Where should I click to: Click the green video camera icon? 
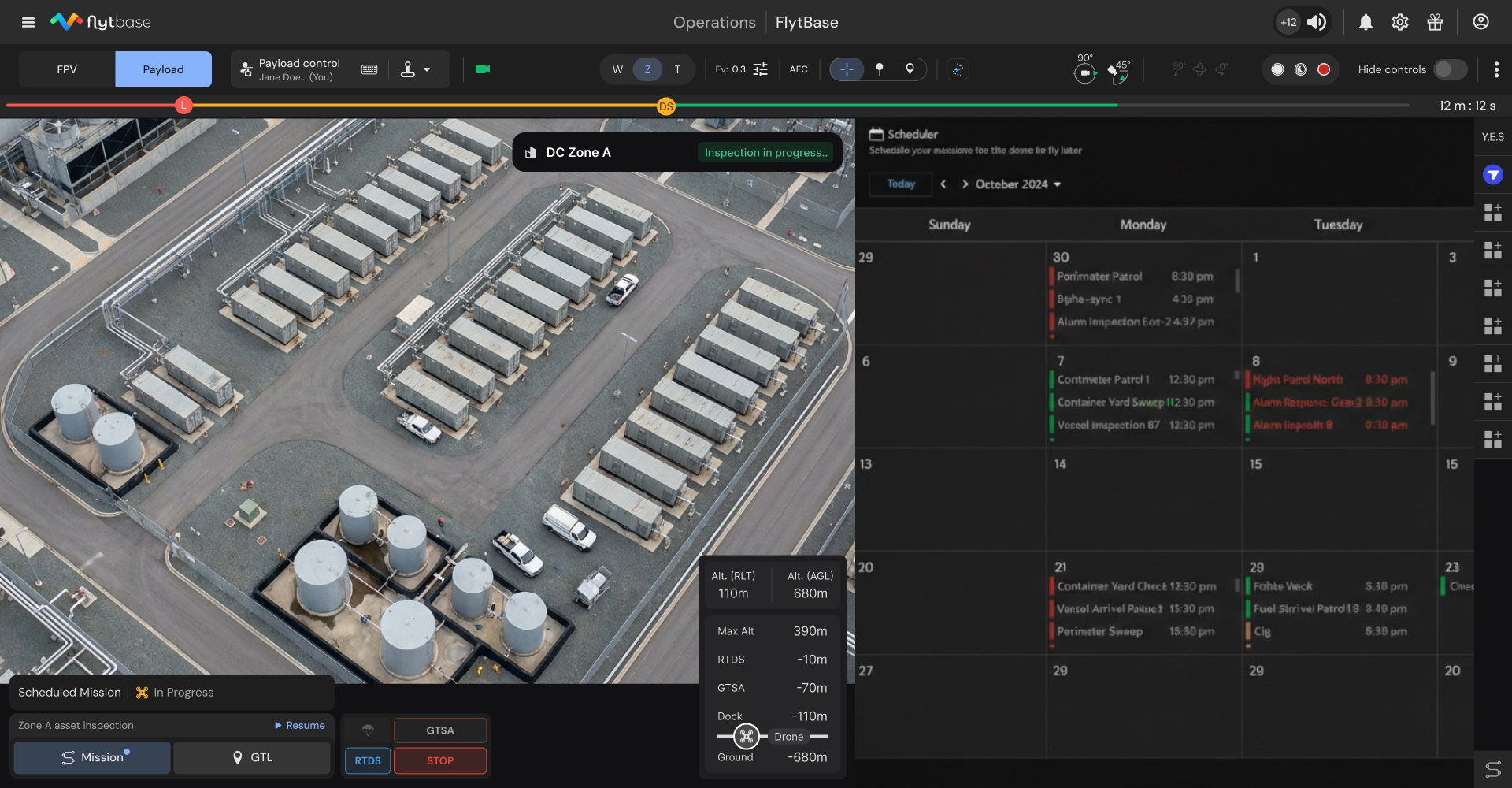coord(483,69)
